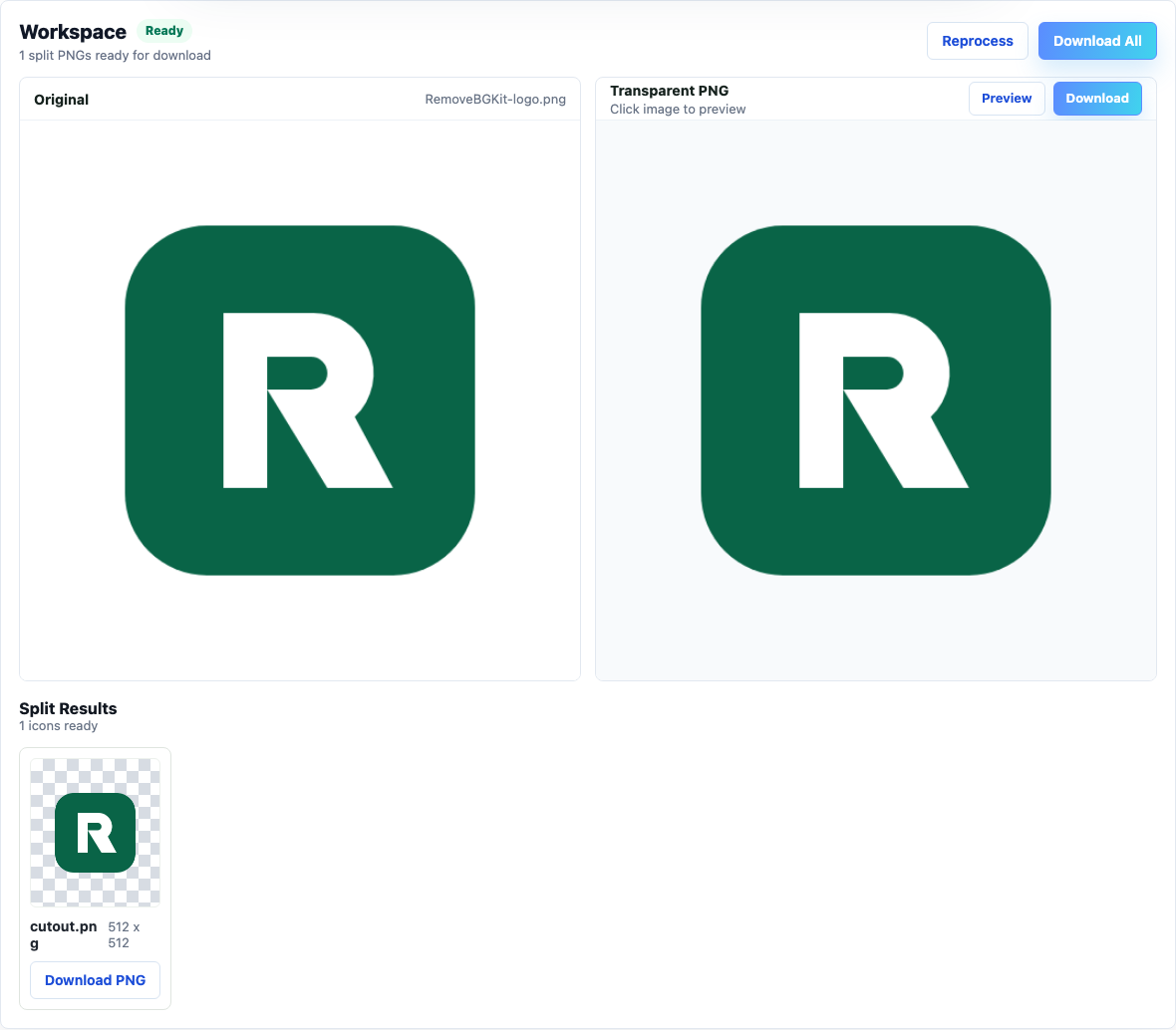This screenshot has width=1176, height=1030.
Task: Click the 512 x 512 dimensions text
Action: (x=124, y=934)
